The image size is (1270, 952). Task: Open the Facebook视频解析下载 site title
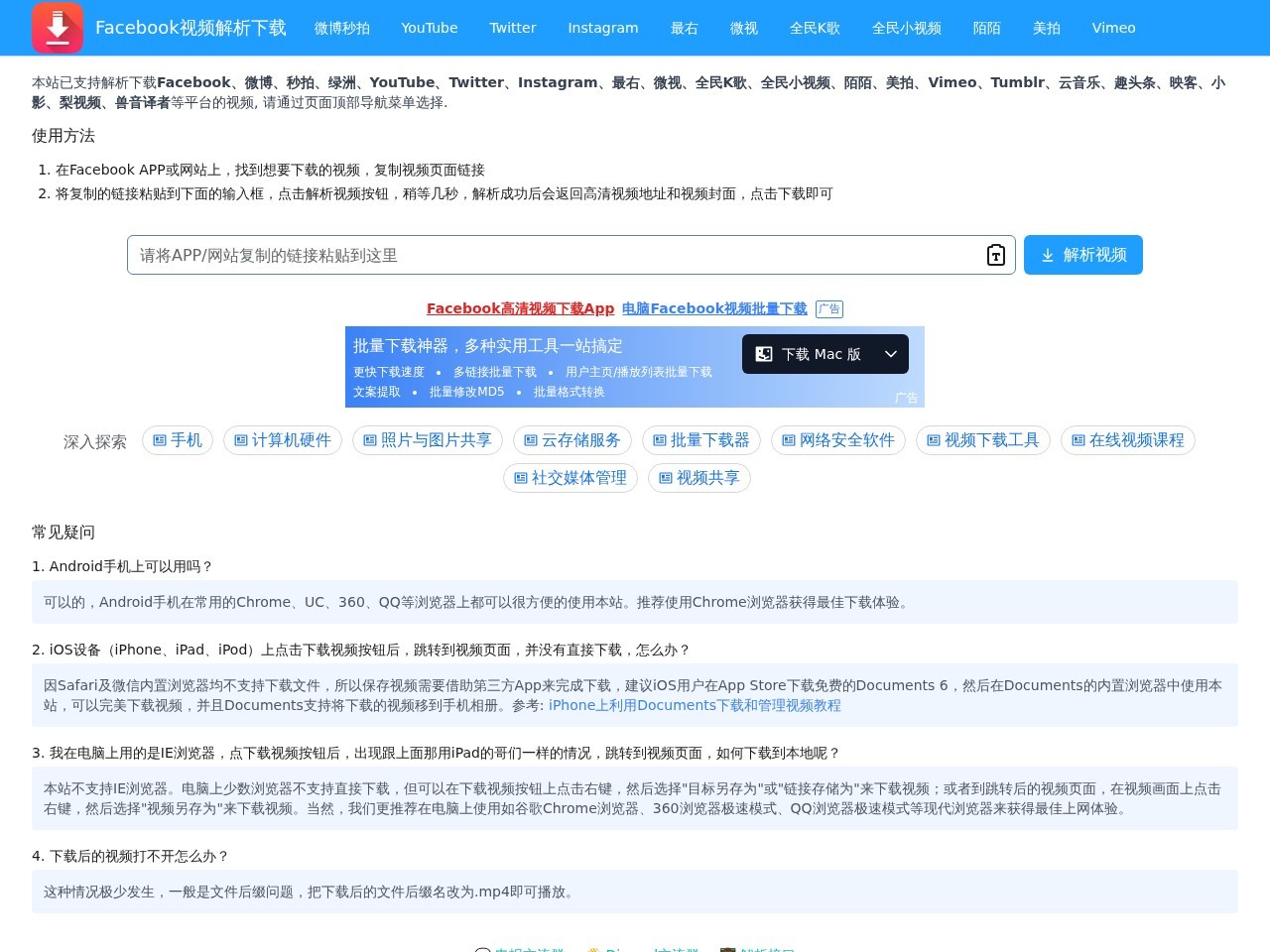pos(190,28)
